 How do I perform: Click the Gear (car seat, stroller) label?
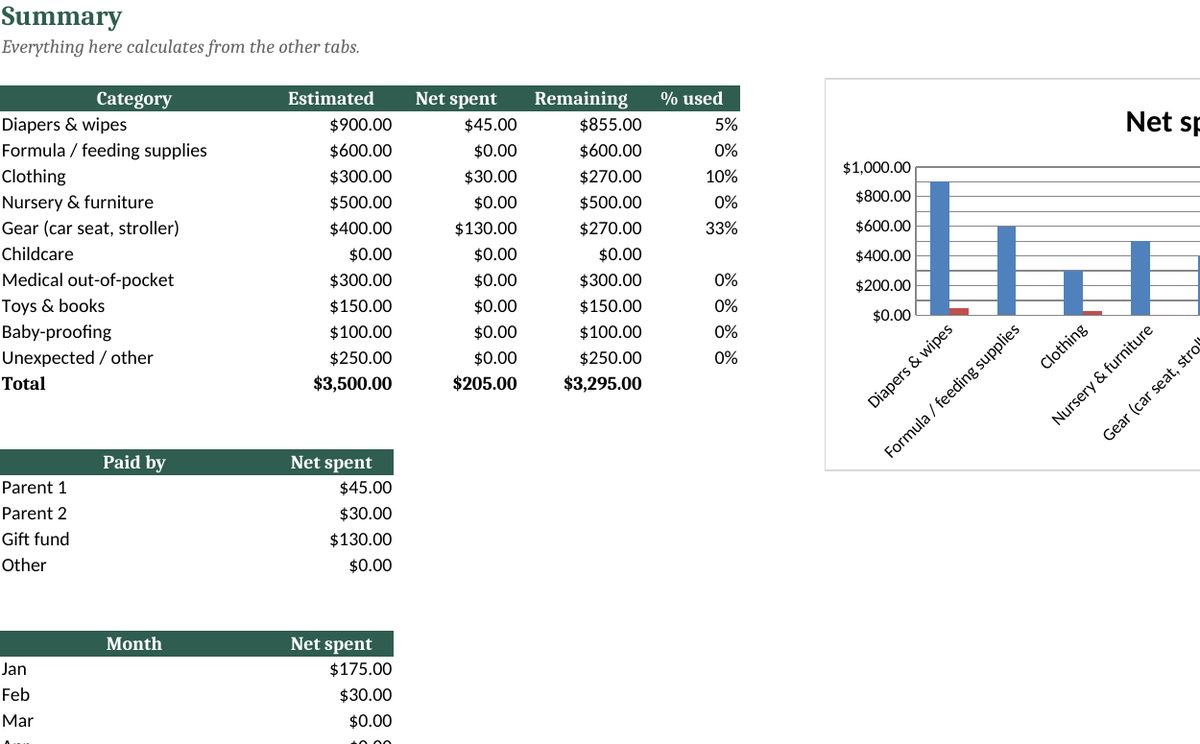90,229
